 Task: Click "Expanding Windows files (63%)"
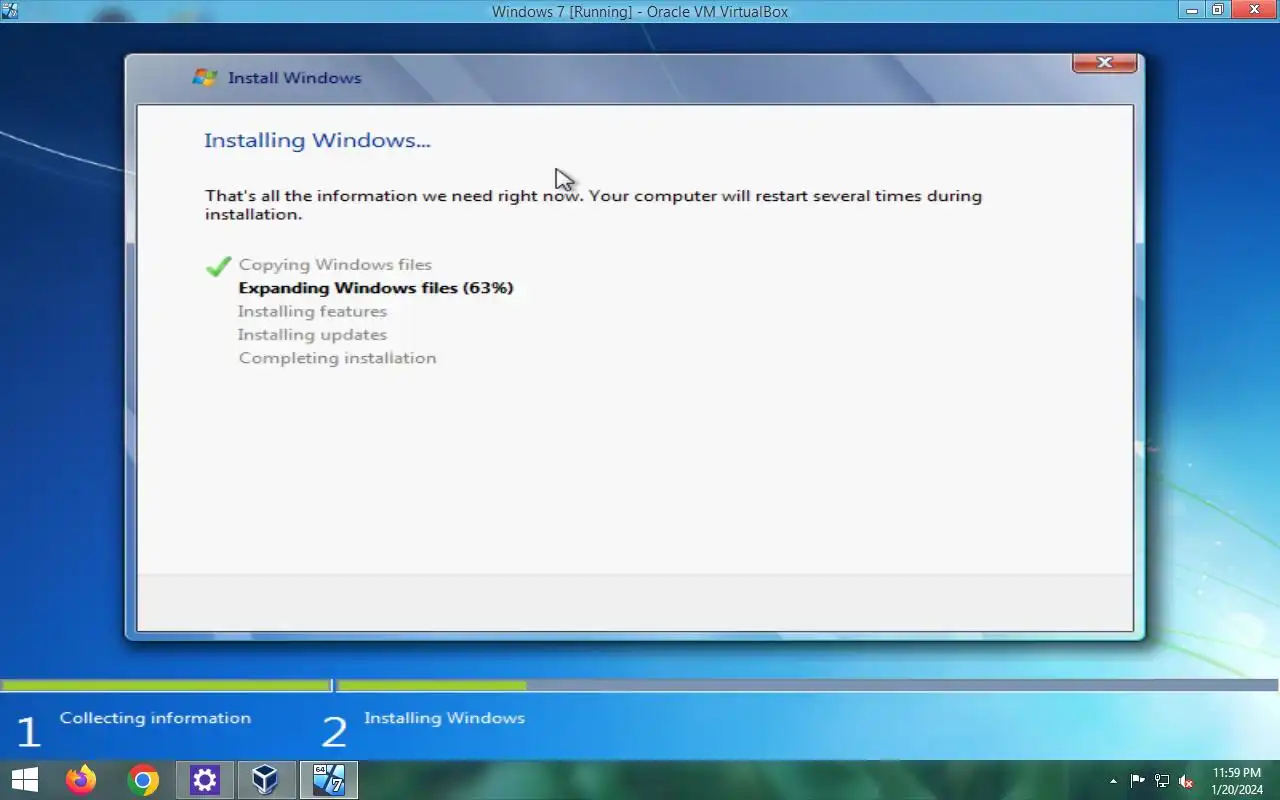(x=376, y=288)
